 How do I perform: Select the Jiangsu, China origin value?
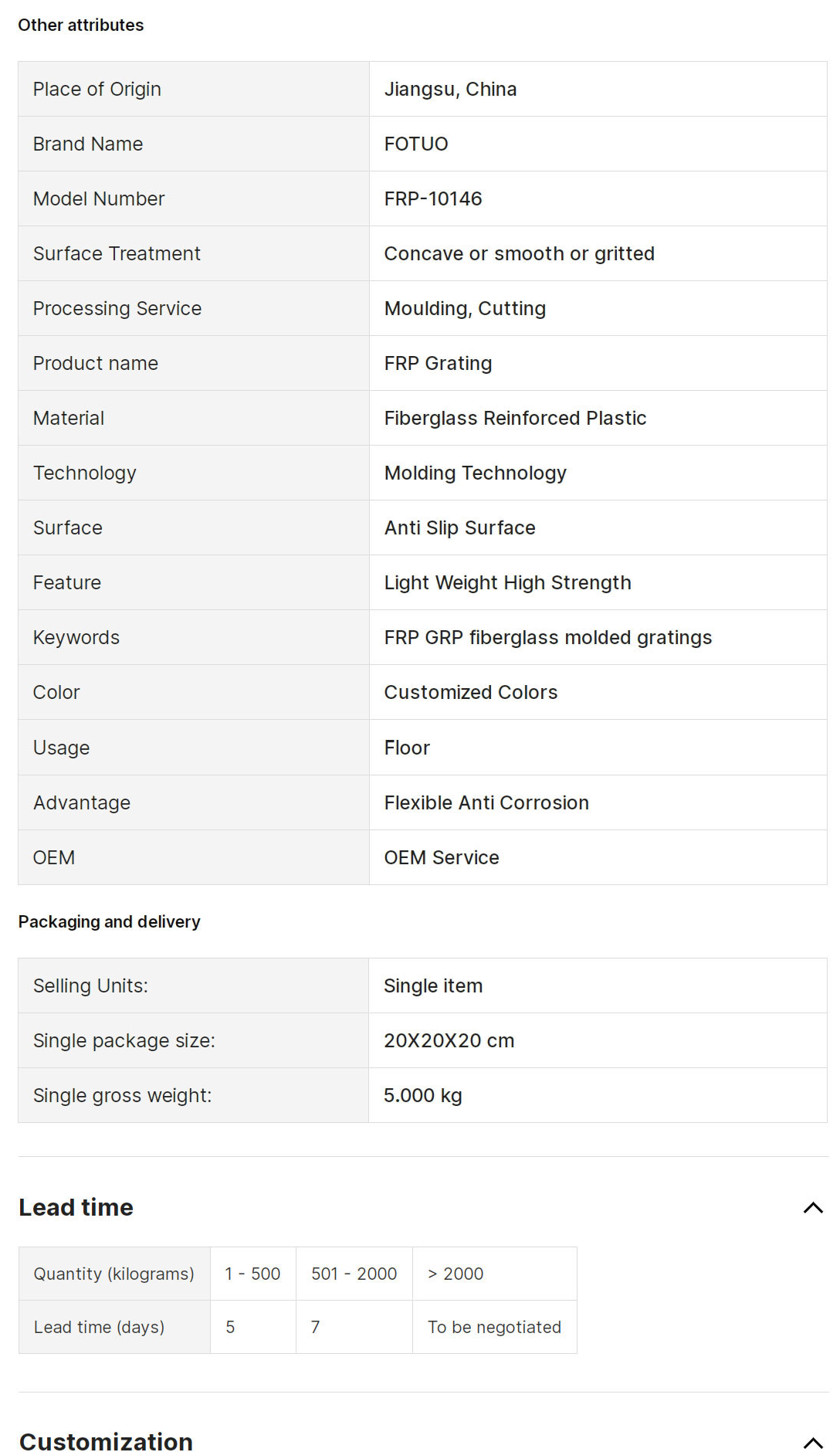[x=450, y=90]
